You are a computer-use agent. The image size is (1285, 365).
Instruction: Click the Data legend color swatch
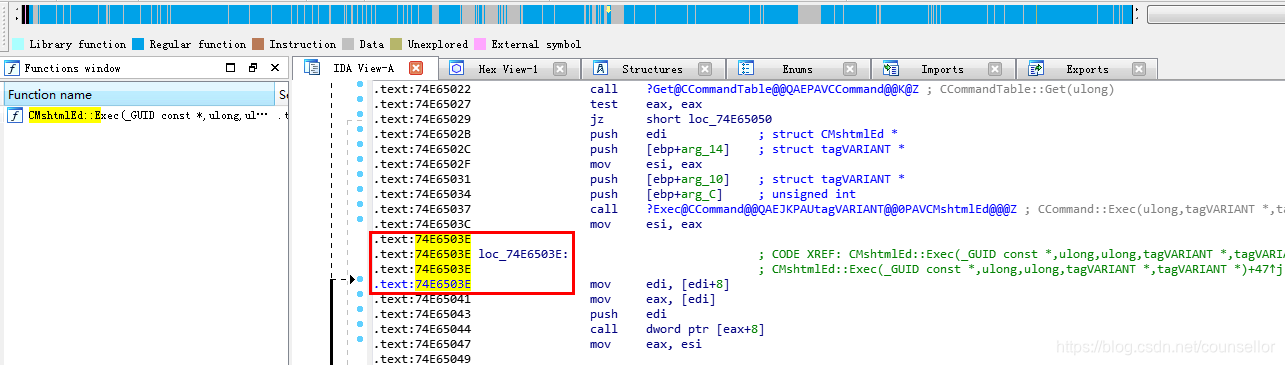[x=348, y=44]
